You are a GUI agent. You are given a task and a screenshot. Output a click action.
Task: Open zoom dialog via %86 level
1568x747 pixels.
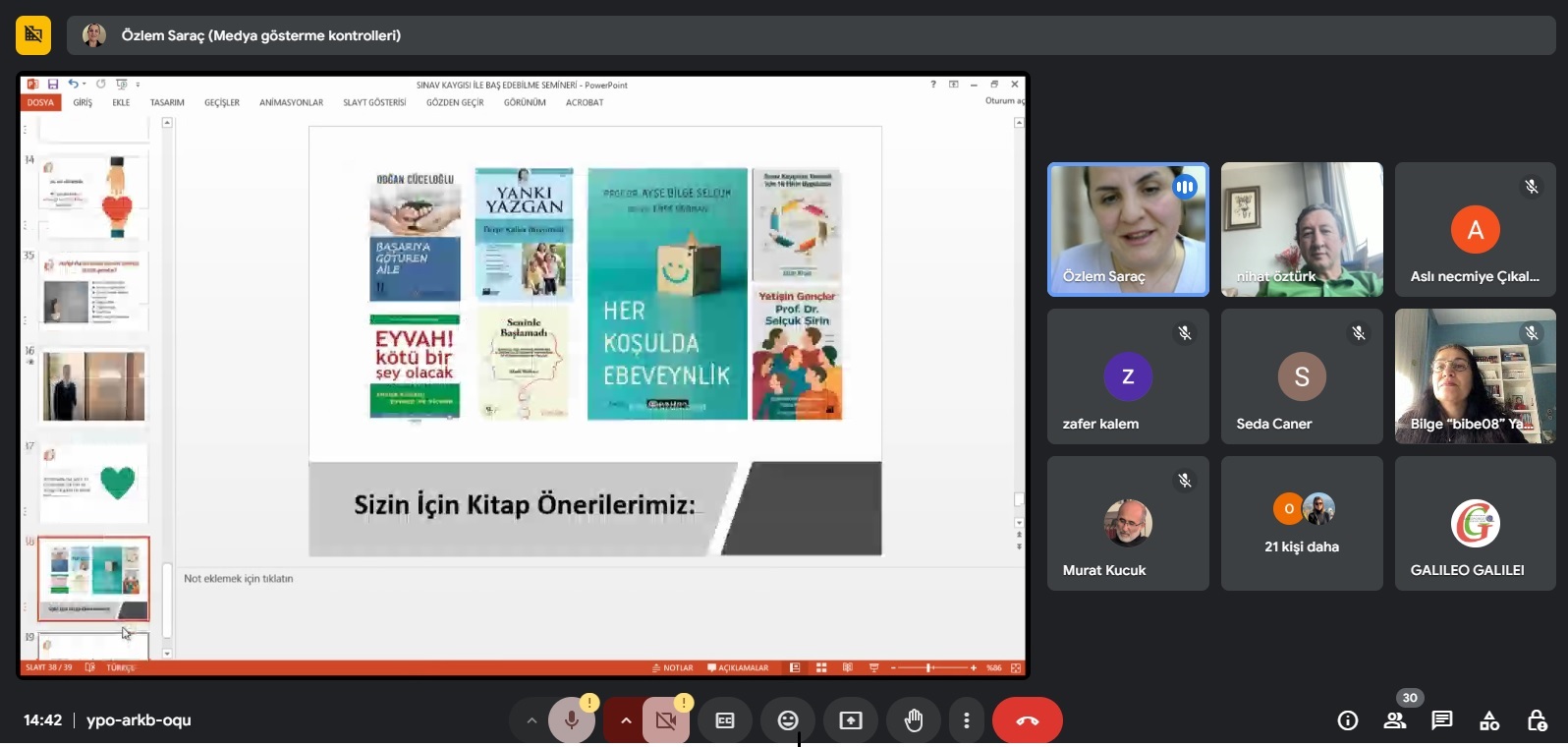pos(994,668)
